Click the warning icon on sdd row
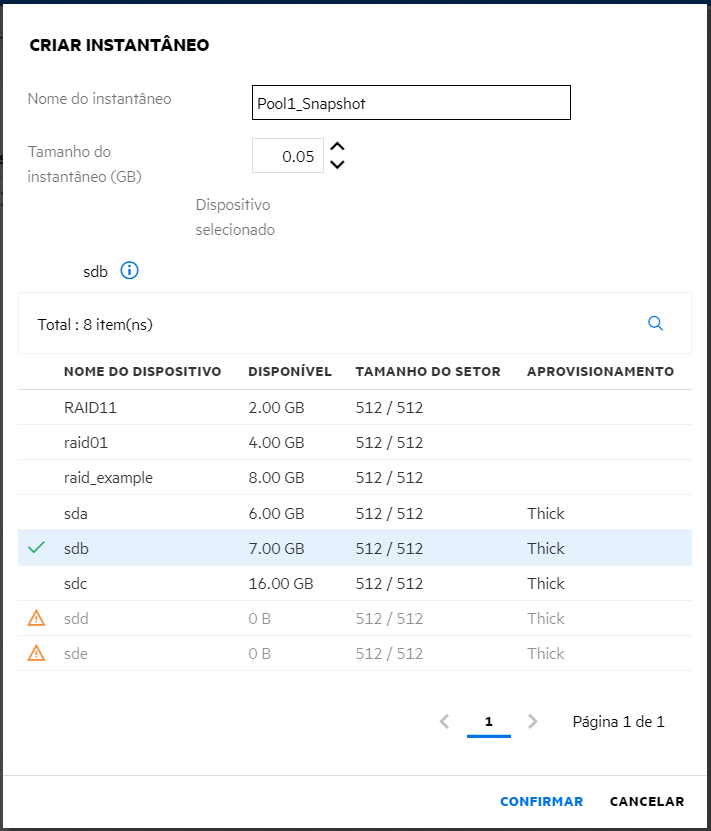The height and width of the screenshot is (831, 711). pos(37,619)
